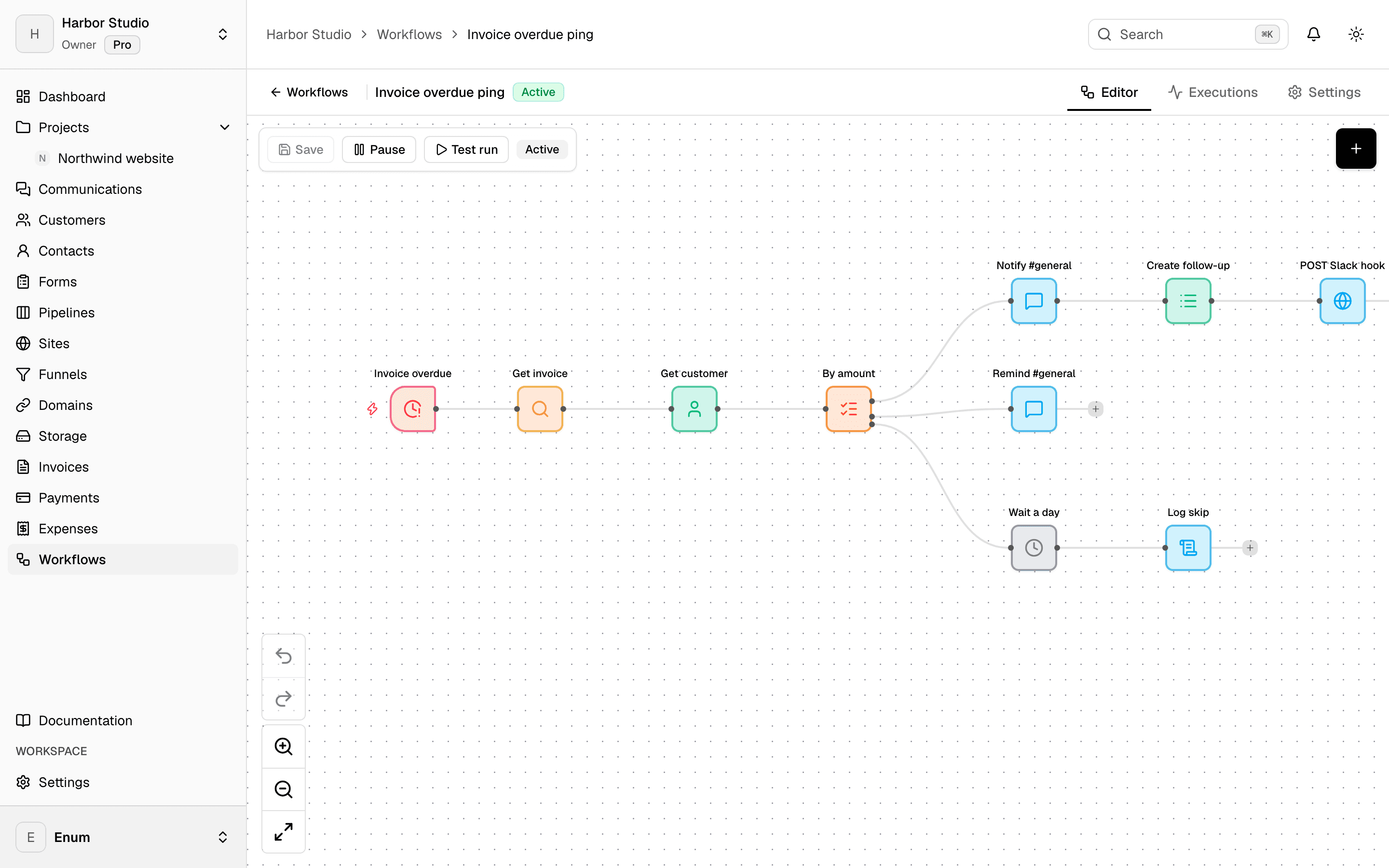Viewport: 1389px width, 868px height.
Task: Start a Test run
Action: click(x=466, y=149)
